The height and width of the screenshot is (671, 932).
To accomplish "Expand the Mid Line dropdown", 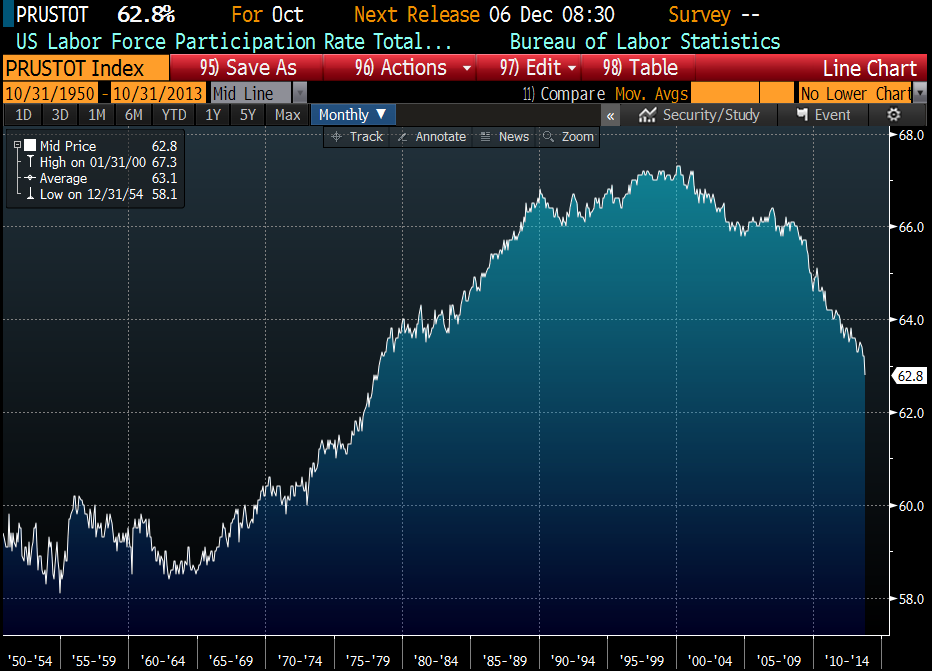I will [x=299, y=93].
